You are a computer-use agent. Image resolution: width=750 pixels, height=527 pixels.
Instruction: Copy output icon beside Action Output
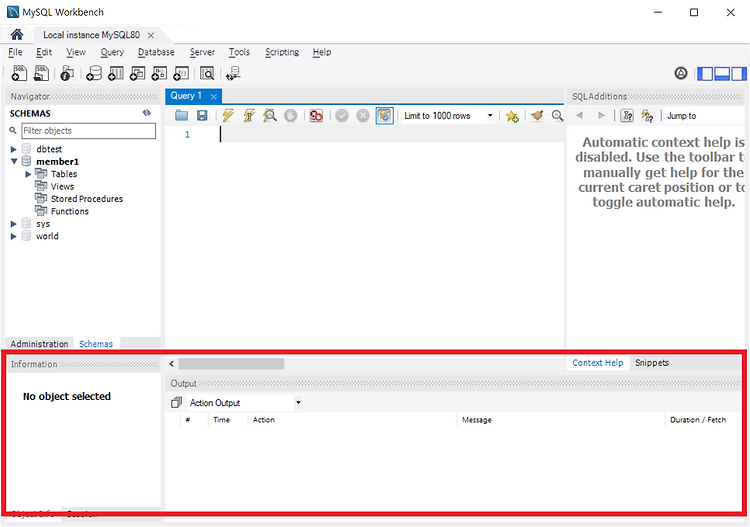176,403
